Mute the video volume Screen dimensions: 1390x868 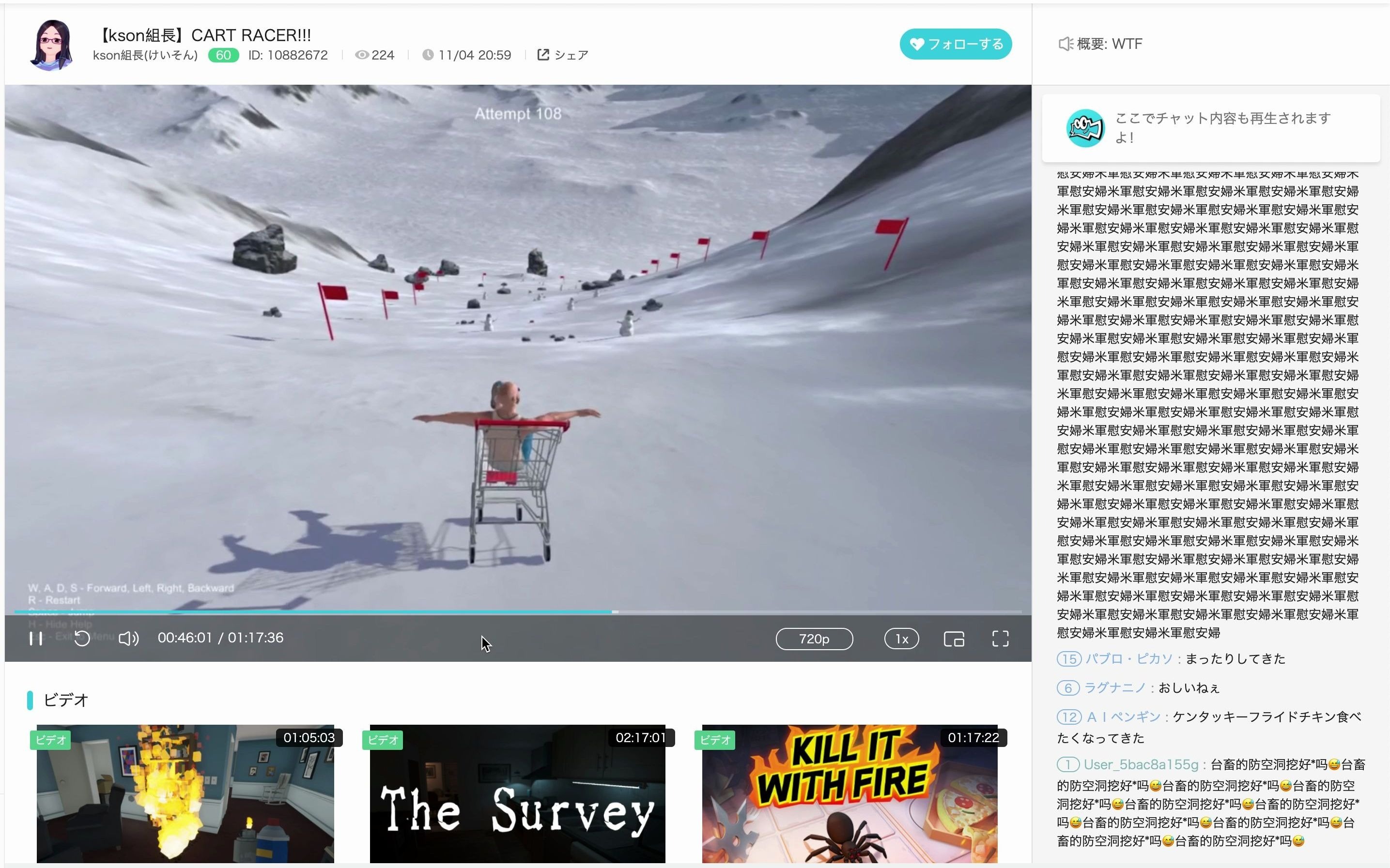tap(129, 639)
